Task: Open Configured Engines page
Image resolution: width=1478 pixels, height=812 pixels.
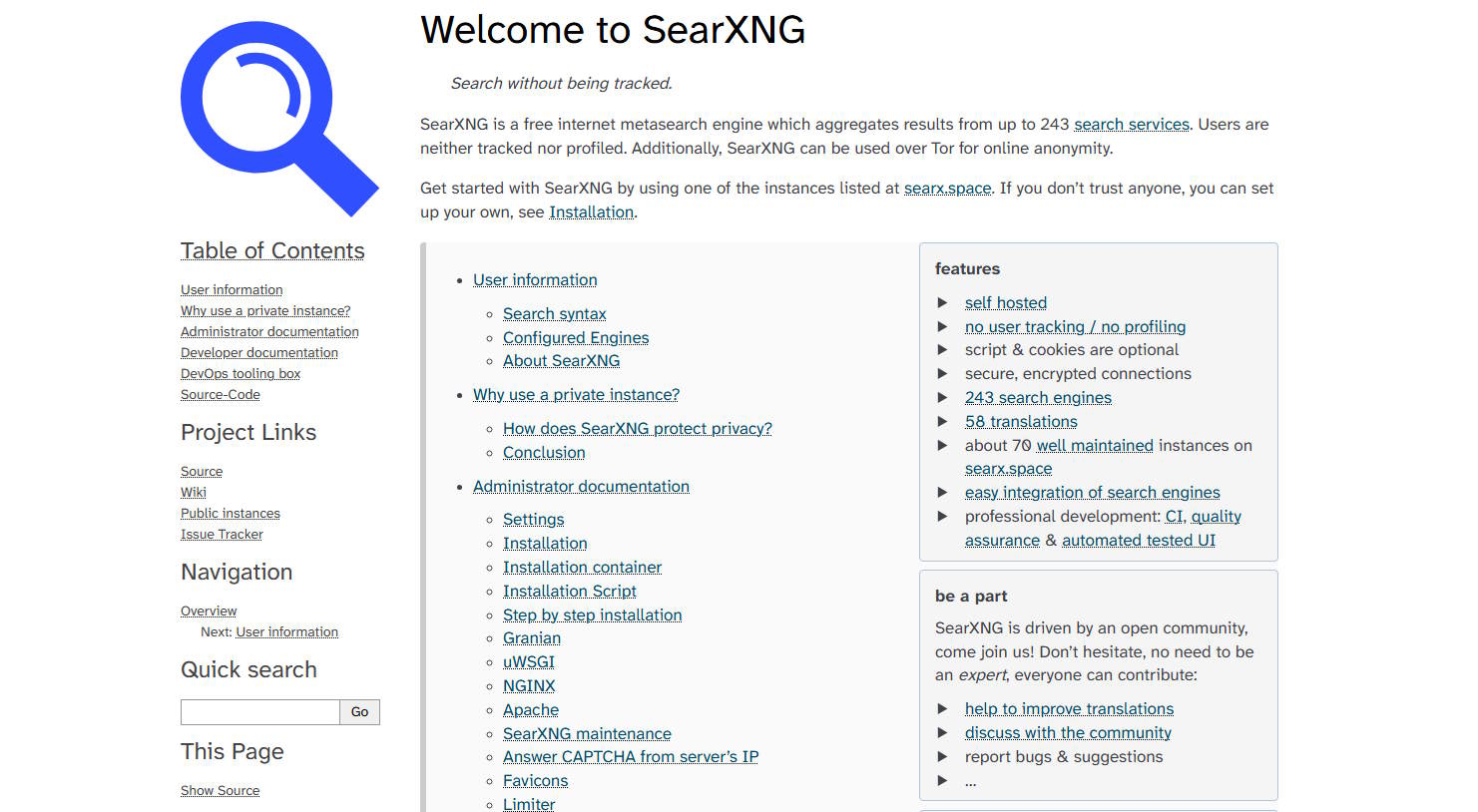Action: coord(576,338)
